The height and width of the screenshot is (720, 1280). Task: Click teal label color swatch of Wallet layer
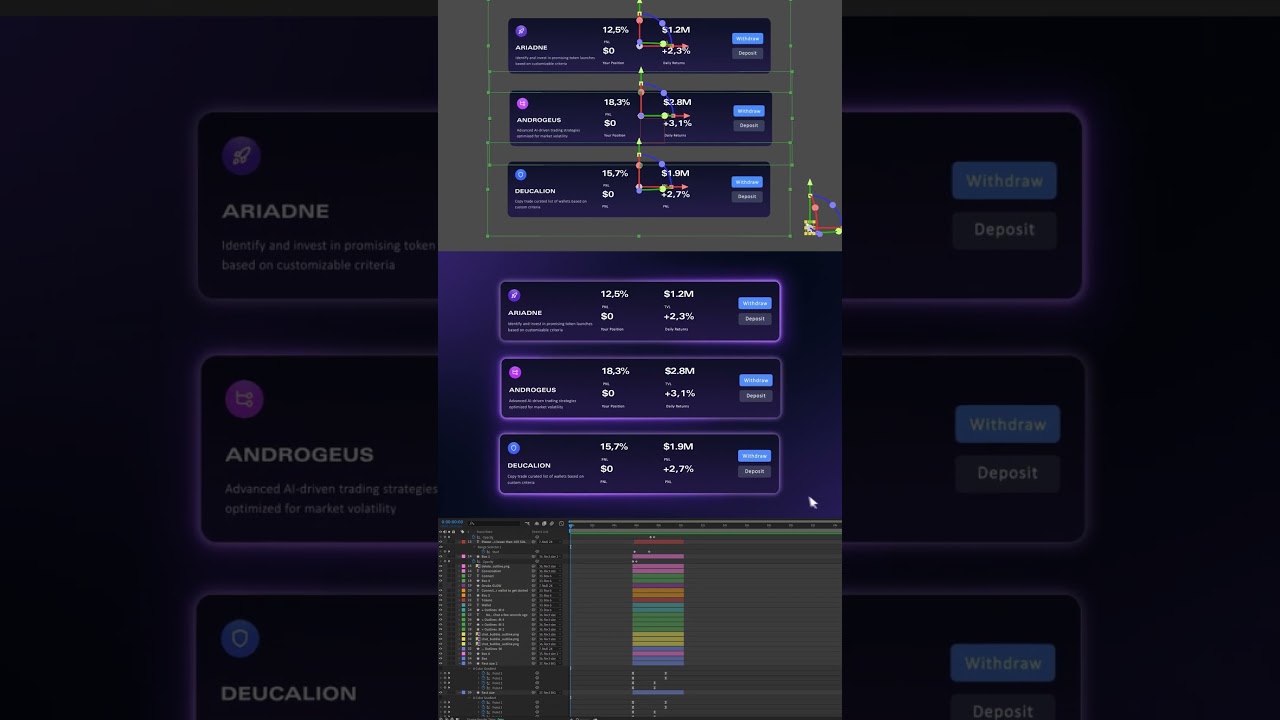click(x=464, y=605)
